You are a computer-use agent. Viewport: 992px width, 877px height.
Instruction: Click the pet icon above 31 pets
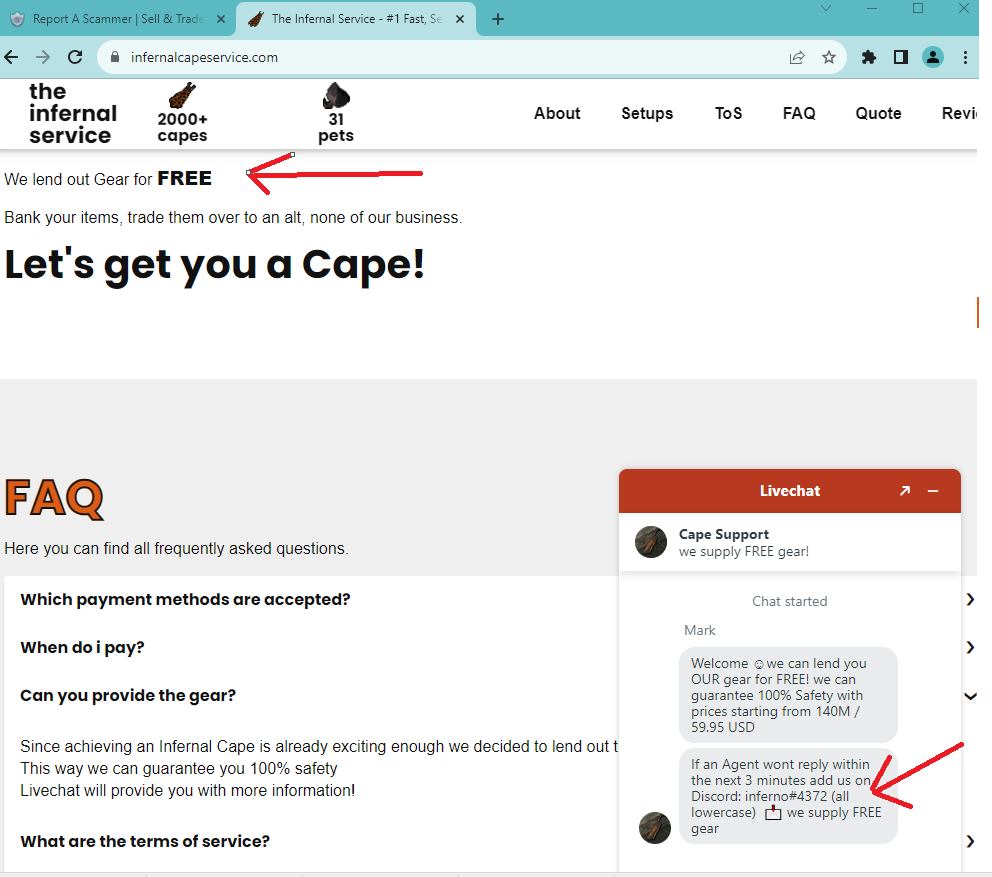tap(337, 96)
